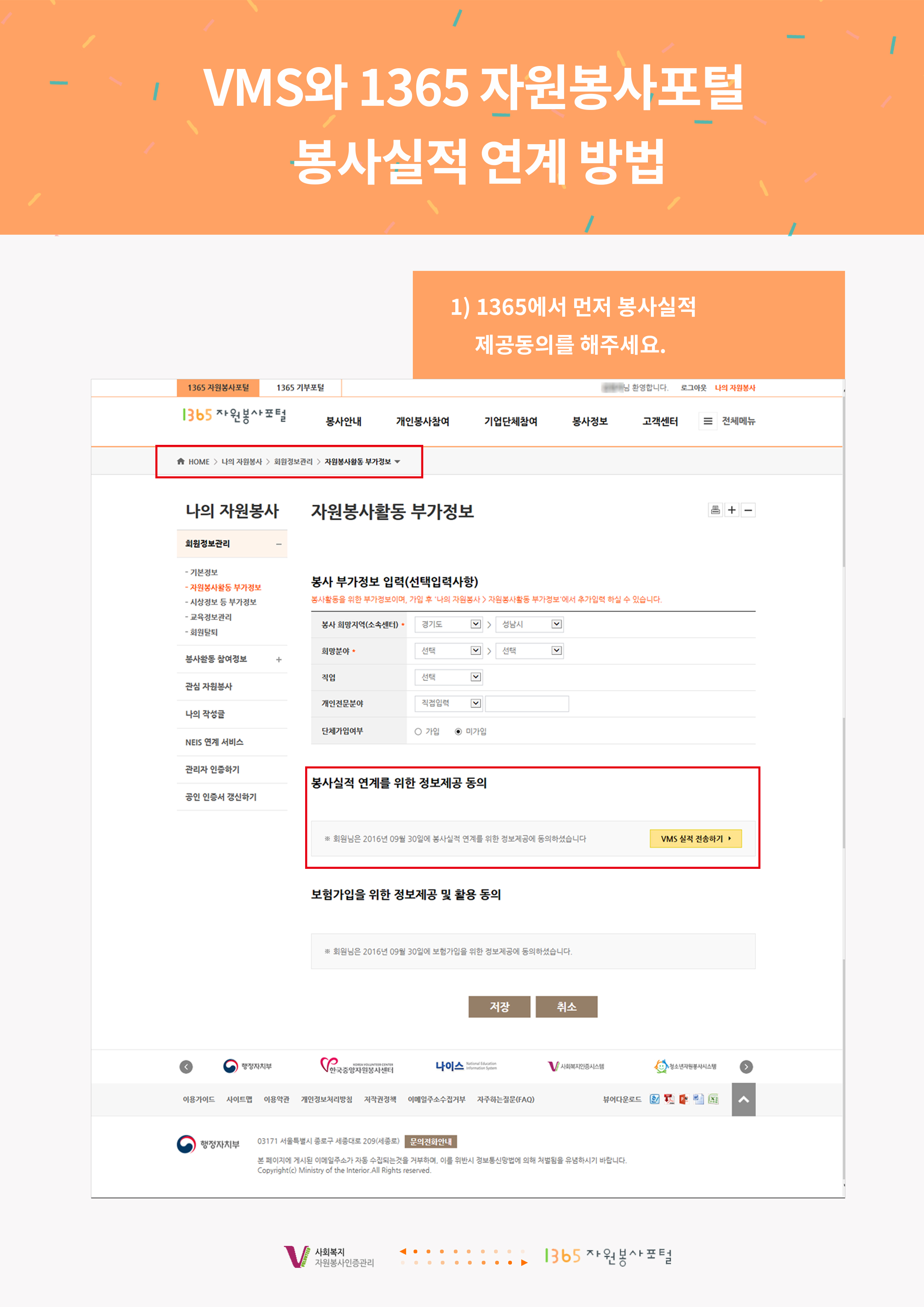
Task: Download the Excel viewer icon
Action: tap(713, 1099)
